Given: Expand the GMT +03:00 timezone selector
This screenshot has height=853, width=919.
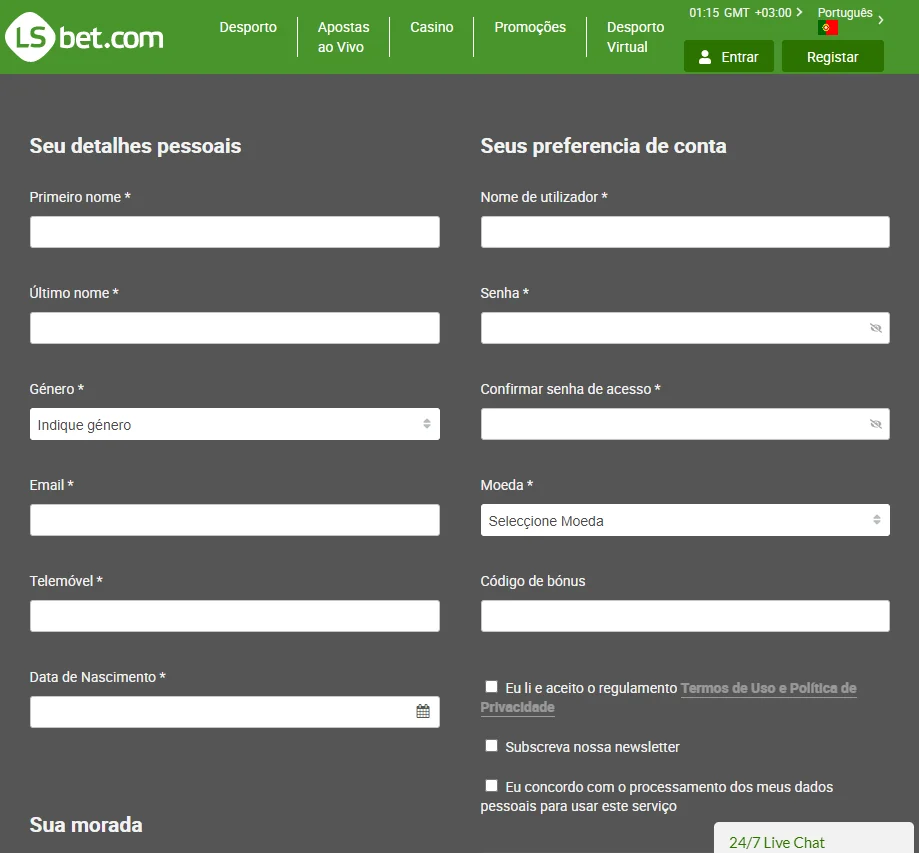Looking at the screenshot, I should pos(745,13).
